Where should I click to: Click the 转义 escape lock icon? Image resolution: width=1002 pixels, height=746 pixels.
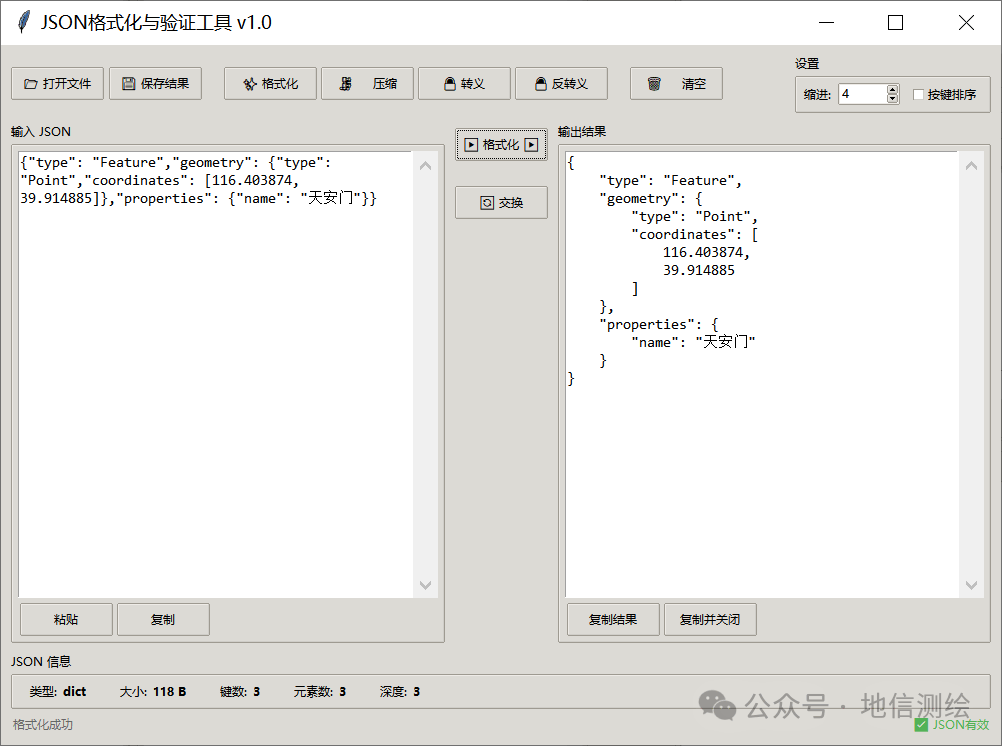tap(464, 84)
